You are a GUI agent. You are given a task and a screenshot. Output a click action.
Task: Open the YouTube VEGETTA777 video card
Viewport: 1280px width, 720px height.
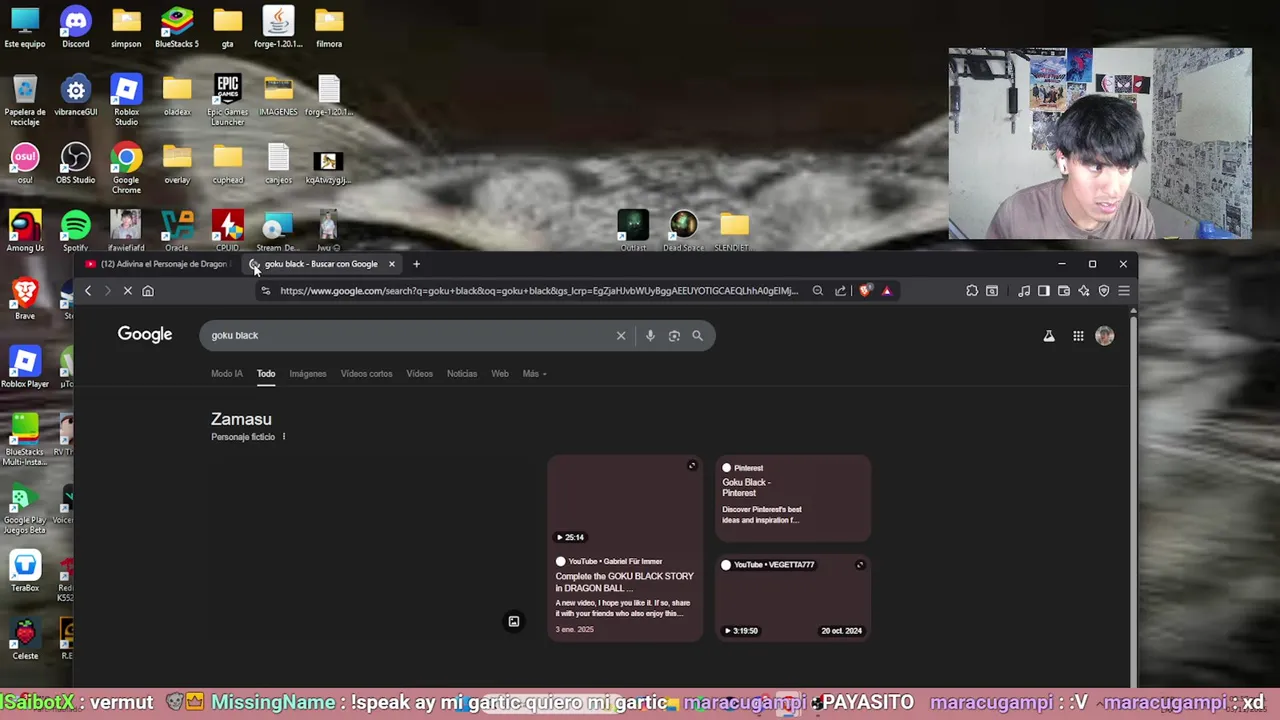793,598
